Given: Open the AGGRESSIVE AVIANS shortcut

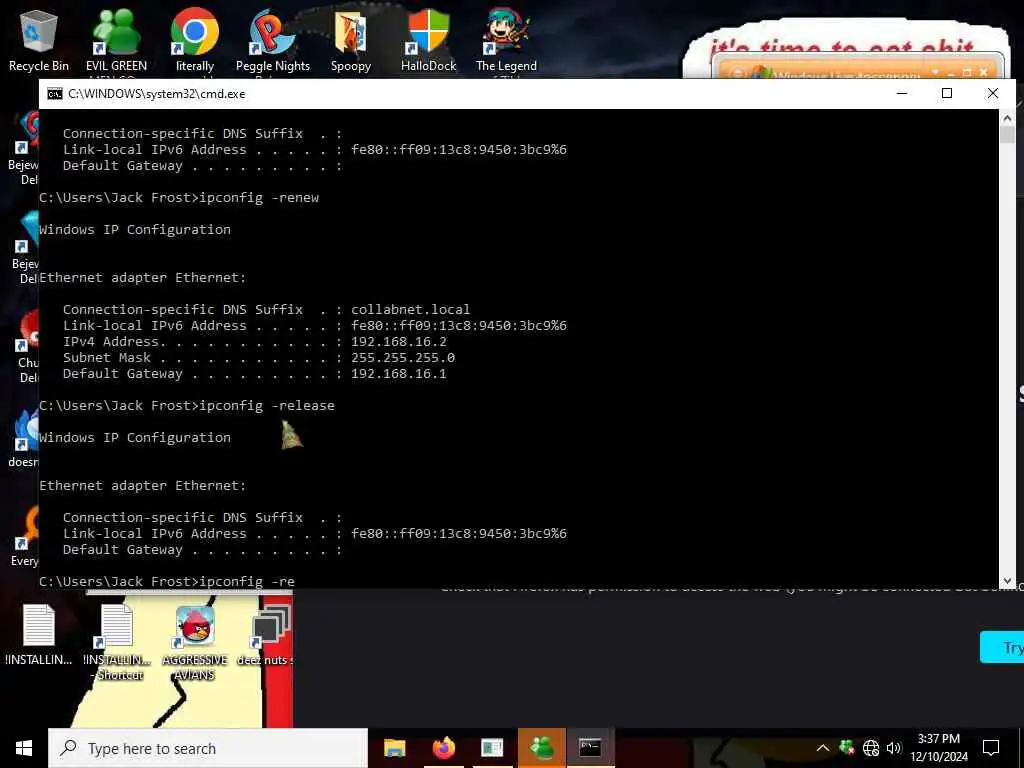Looking at the screenshot, I should coord(195,643).
